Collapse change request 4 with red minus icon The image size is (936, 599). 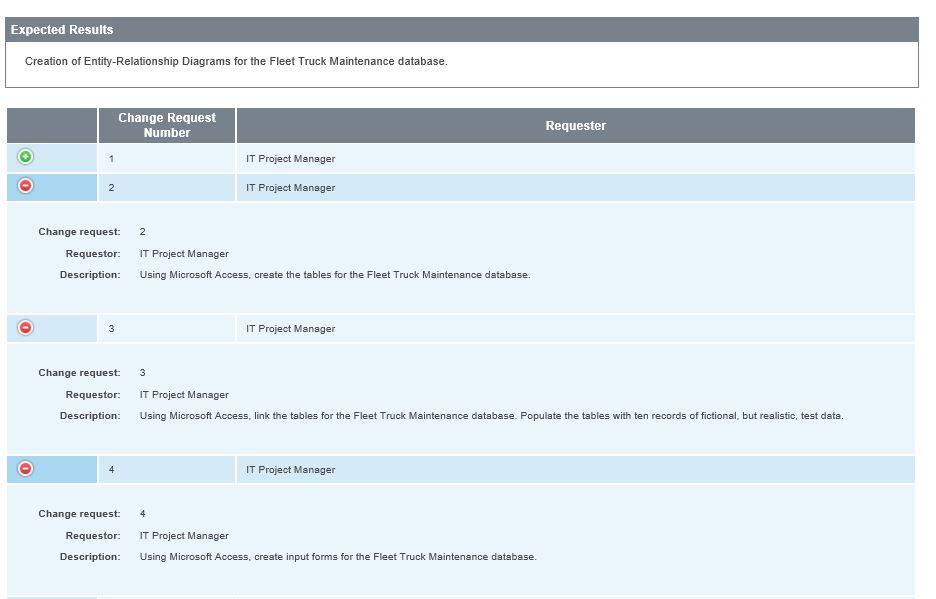pyautogui.click(x=25, y=469)
